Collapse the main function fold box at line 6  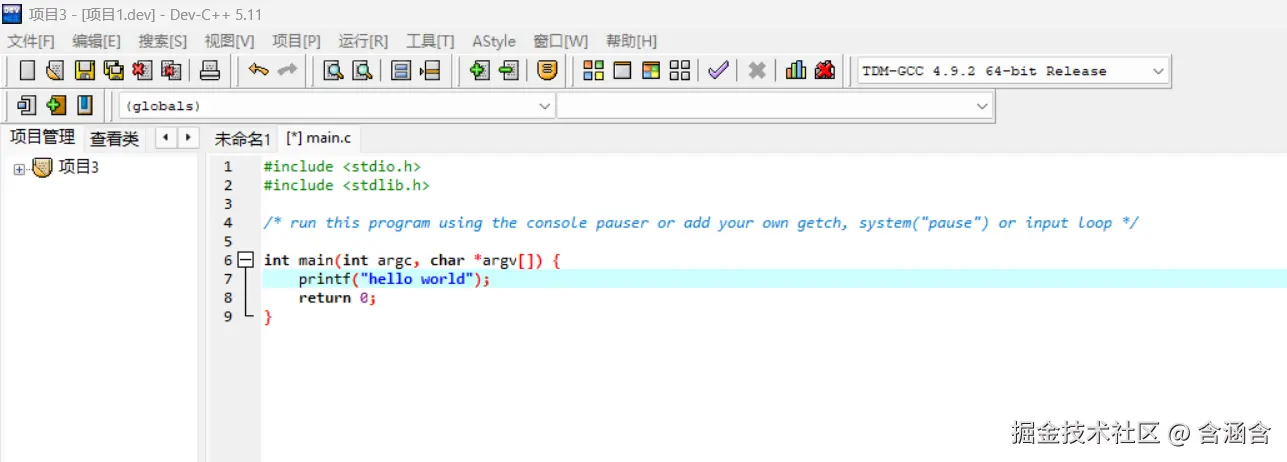pyautogui.click(x=247, y=260)
